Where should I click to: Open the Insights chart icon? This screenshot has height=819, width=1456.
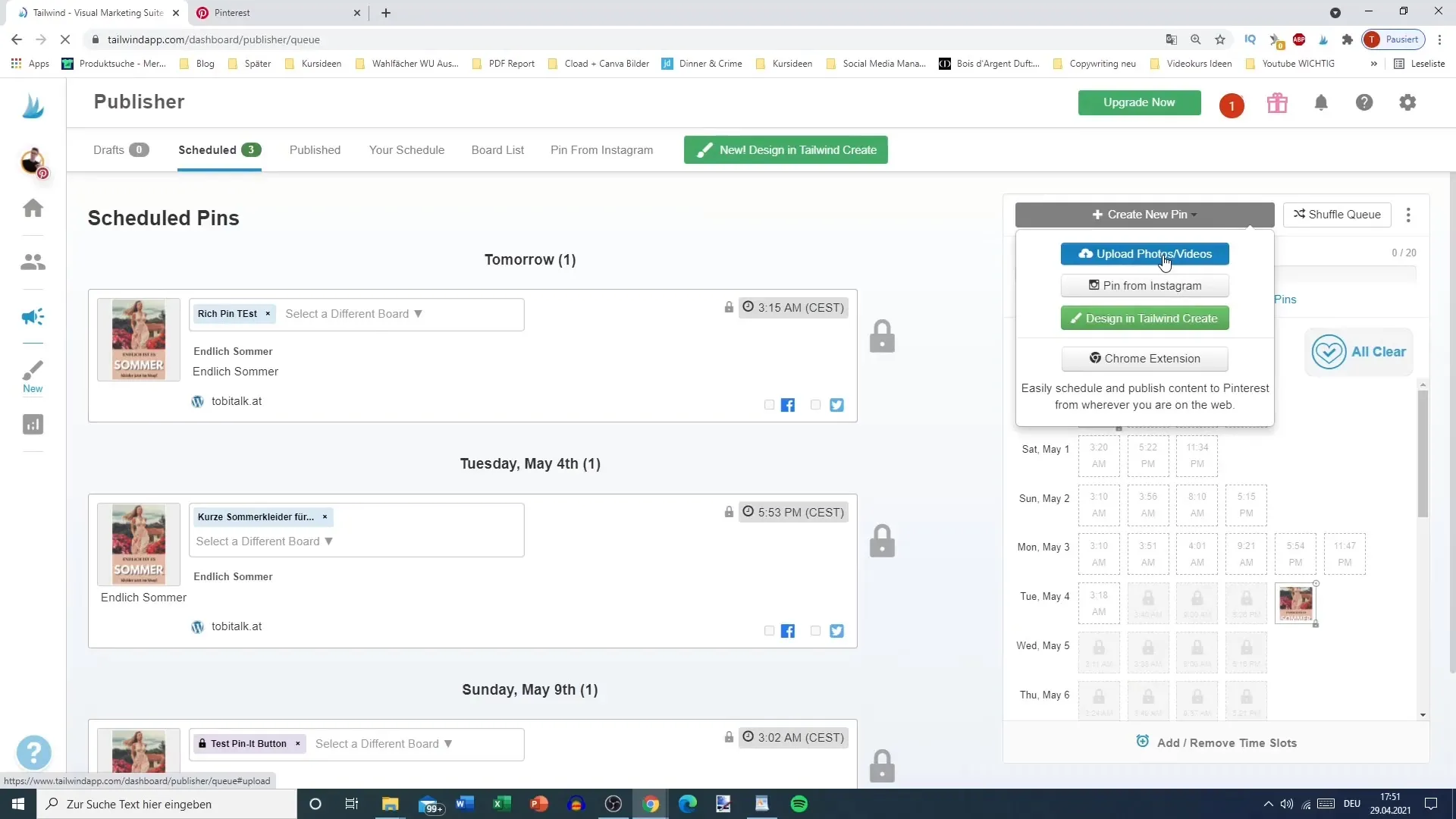click(33, 425)
